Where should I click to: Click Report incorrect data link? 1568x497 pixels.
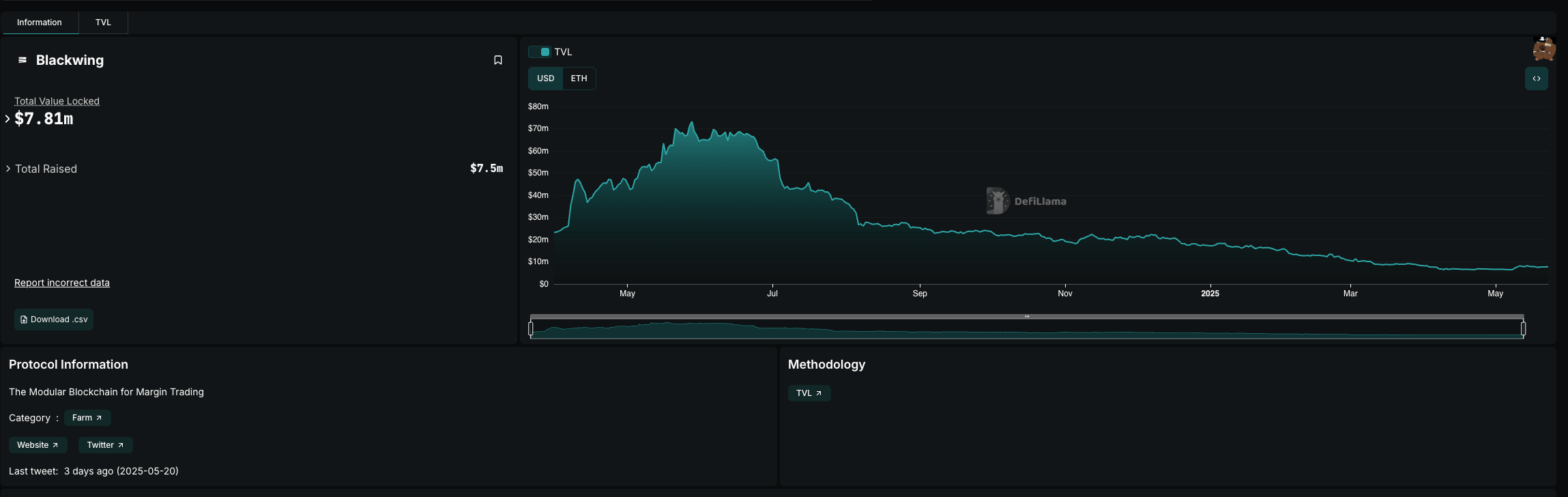(x=62, y=283)
